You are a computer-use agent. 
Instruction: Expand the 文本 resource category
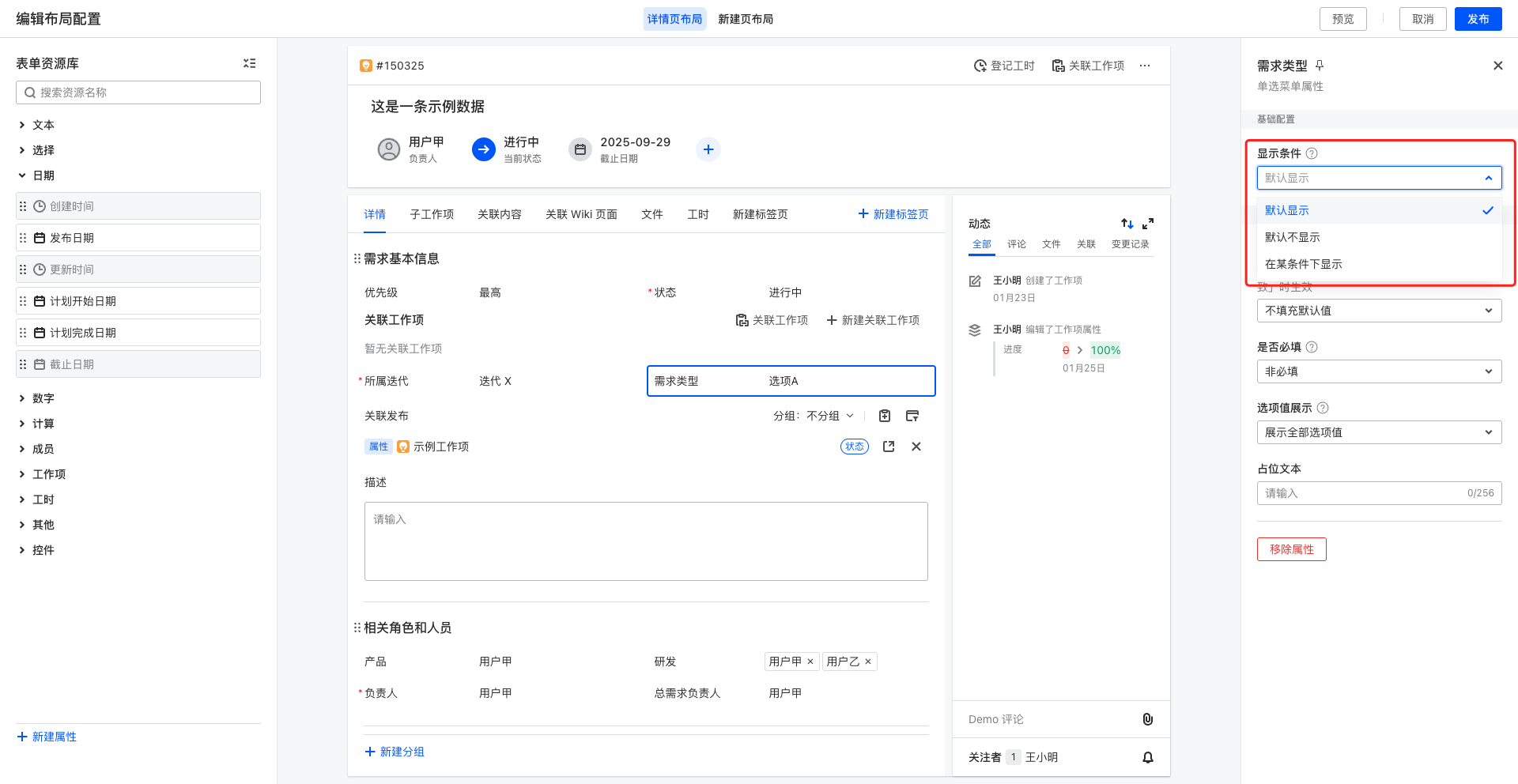click(22, 125)
